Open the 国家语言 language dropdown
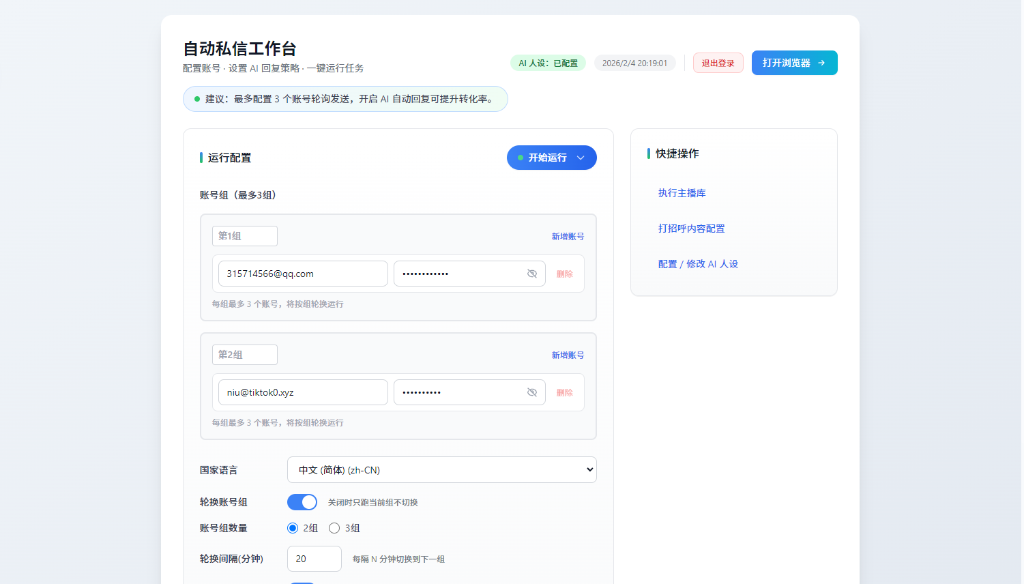 (441, 470)
